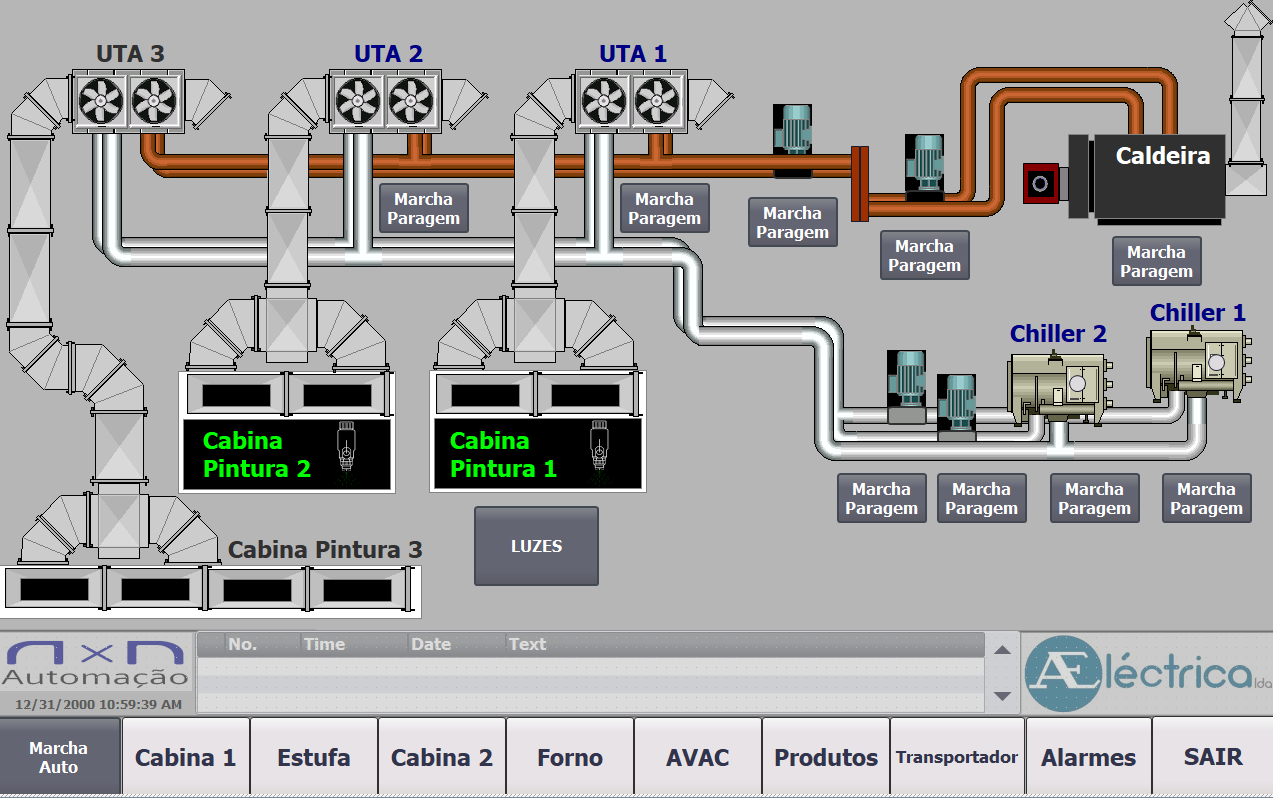Click the Chiller 2 machine icon

1059,386
